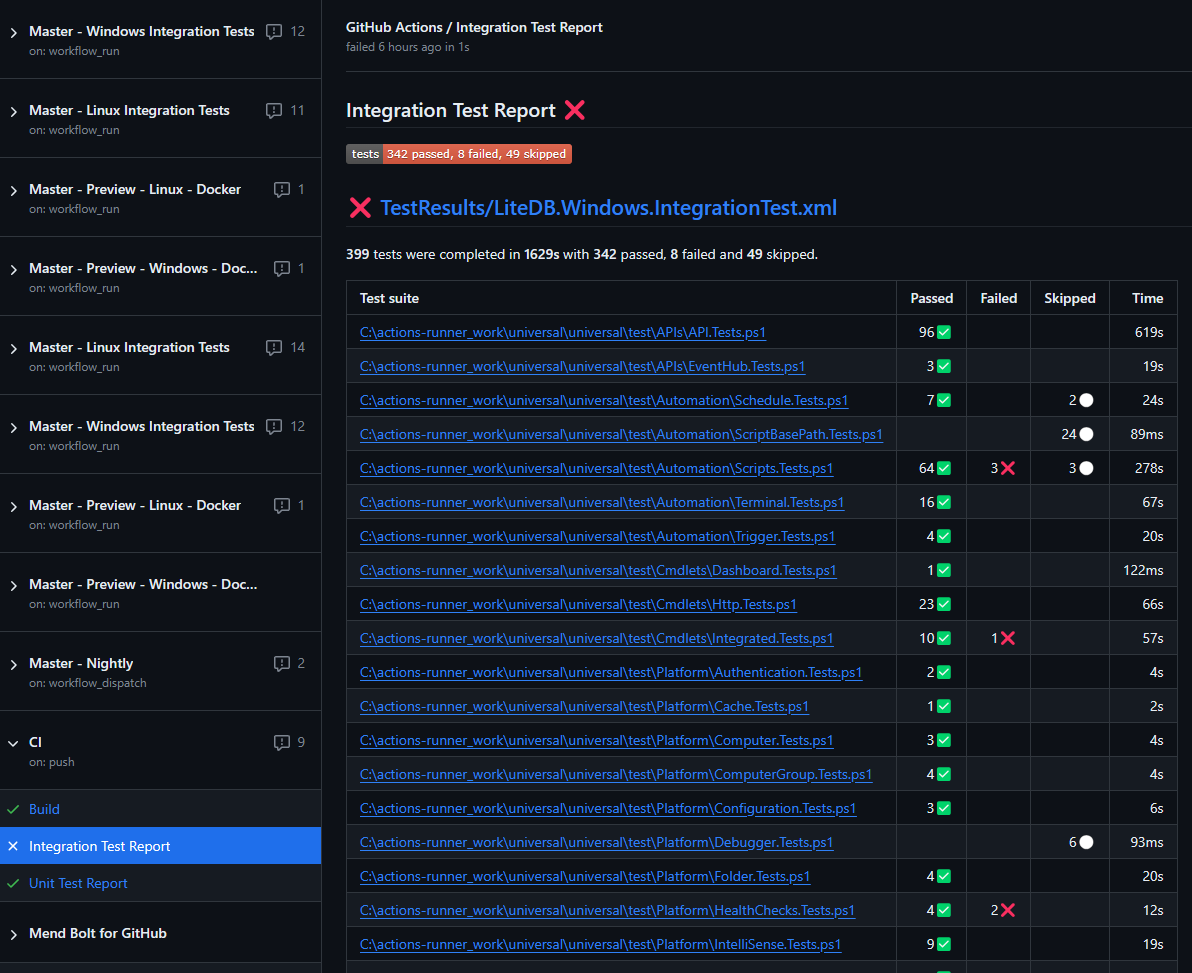The width and height of the screenshot is (1192, 973).
Task: Click white skipped circle in ScriptBasePath.Tests.ps1 row
Action: coord(1086,434)
